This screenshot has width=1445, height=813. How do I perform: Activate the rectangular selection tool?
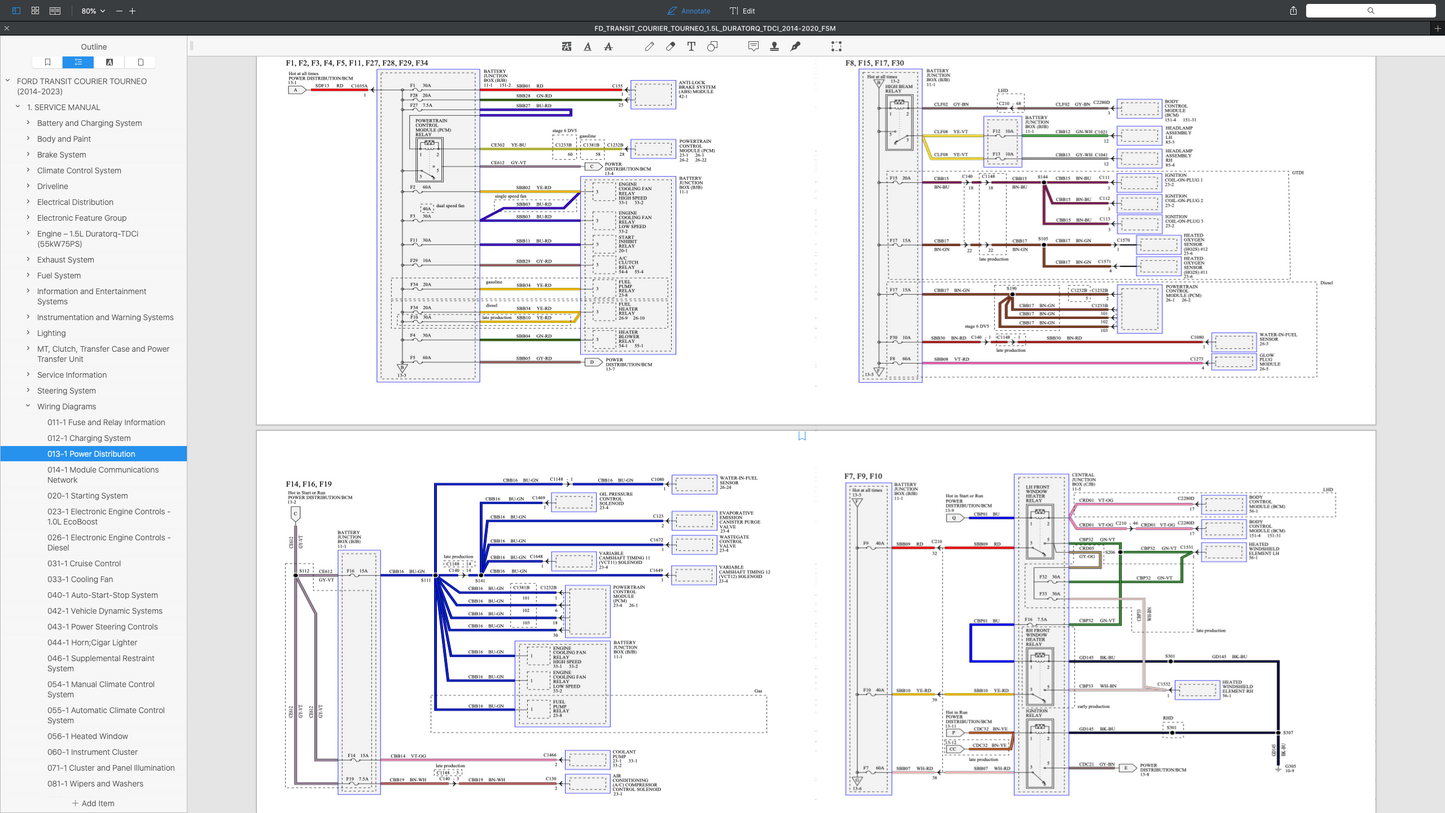(x=836, y=46)
